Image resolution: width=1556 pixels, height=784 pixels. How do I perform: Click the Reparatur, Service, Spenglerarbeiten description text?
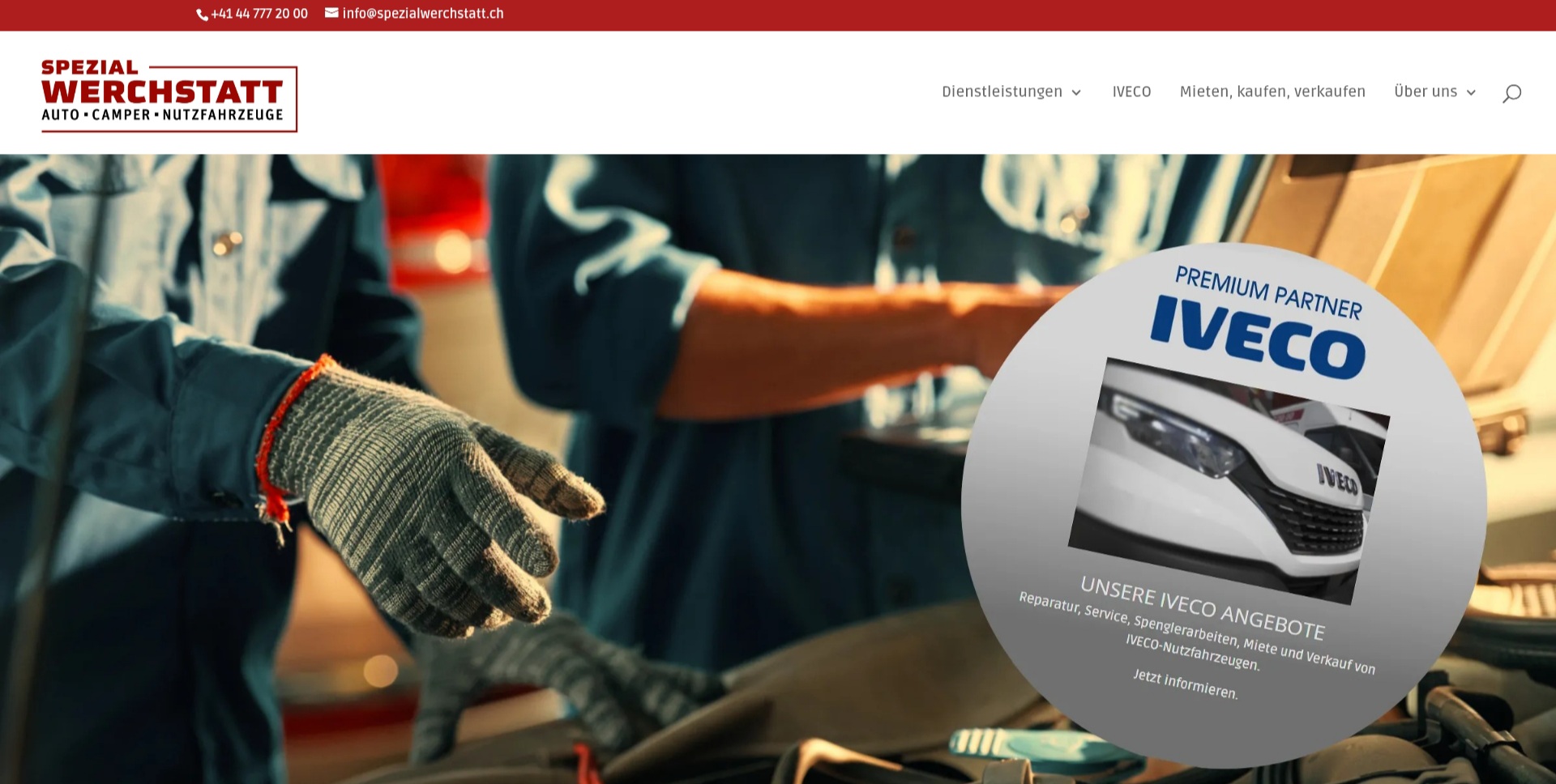[x=1197, y=632]
